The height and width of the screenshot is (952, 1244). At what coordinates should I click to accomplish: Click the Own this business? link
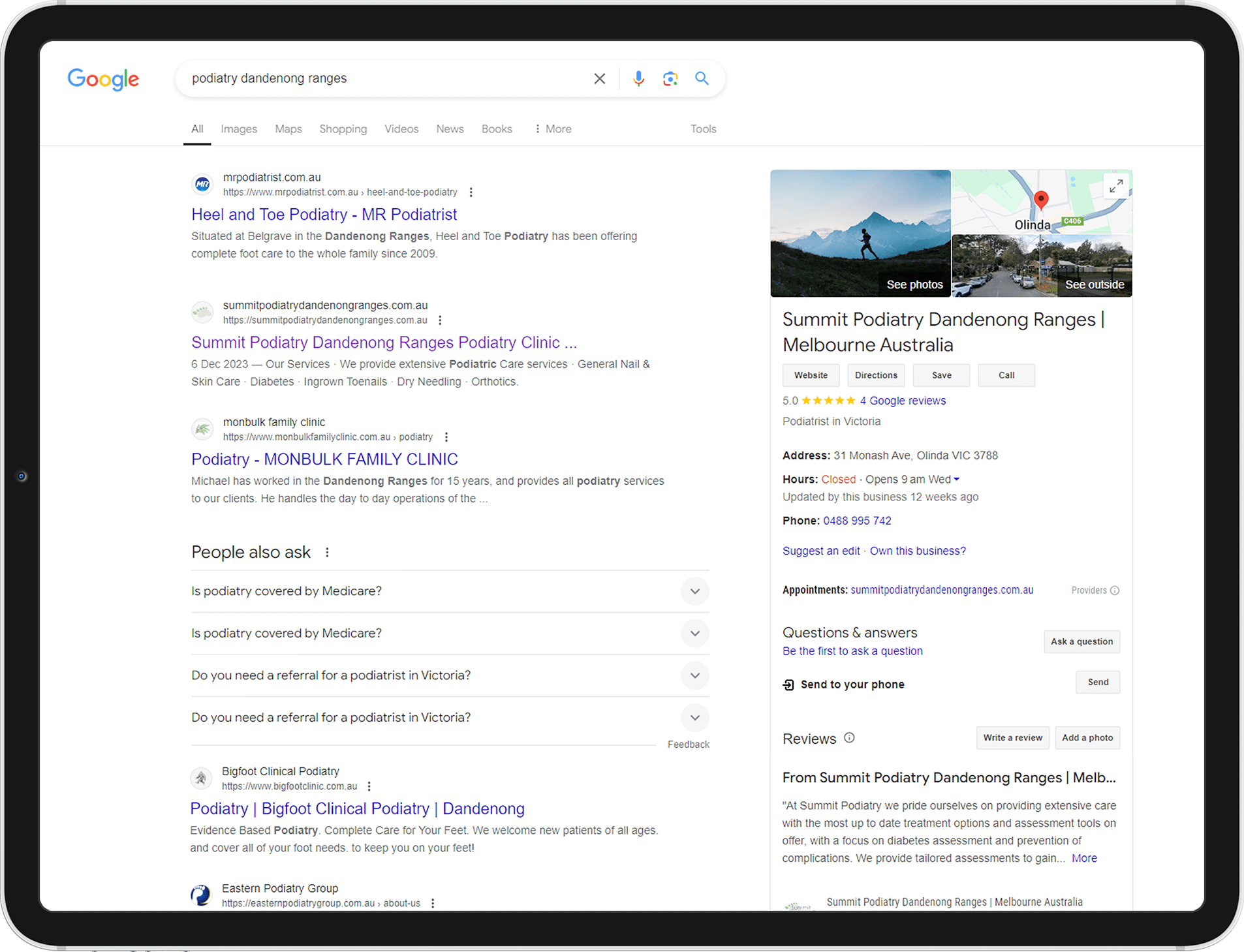(x=918, y=551)
